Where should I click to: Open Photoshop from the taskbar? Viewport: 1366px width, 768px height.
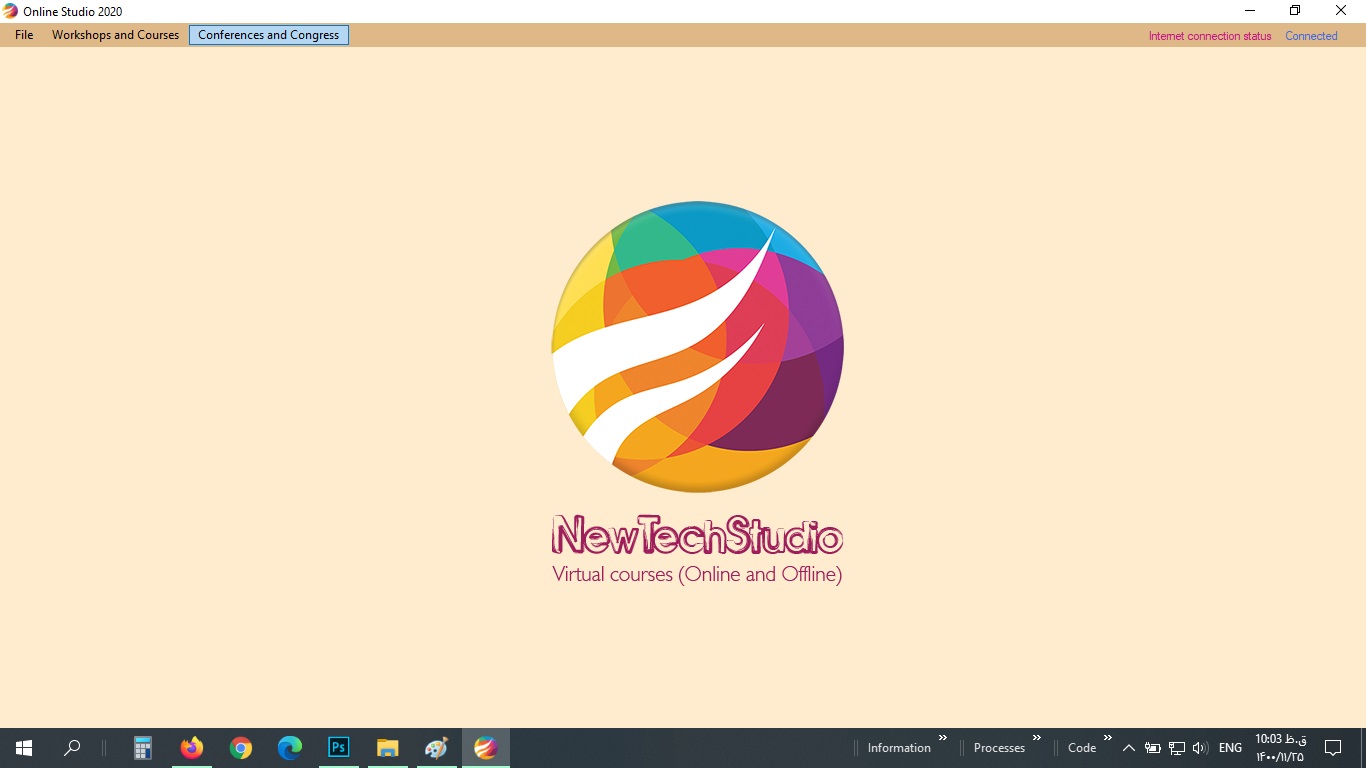338,748
